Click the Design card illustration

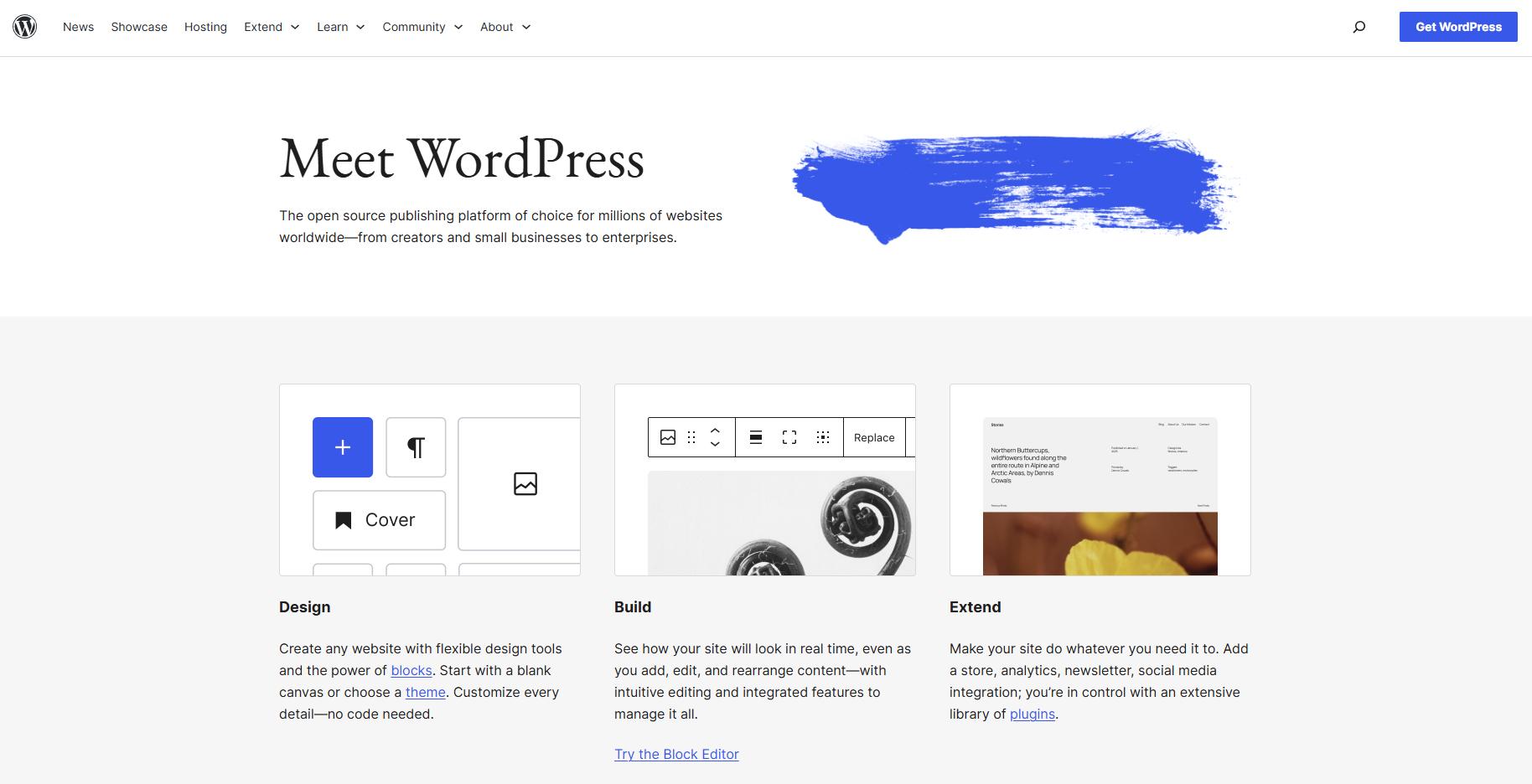tap(430, 480)
